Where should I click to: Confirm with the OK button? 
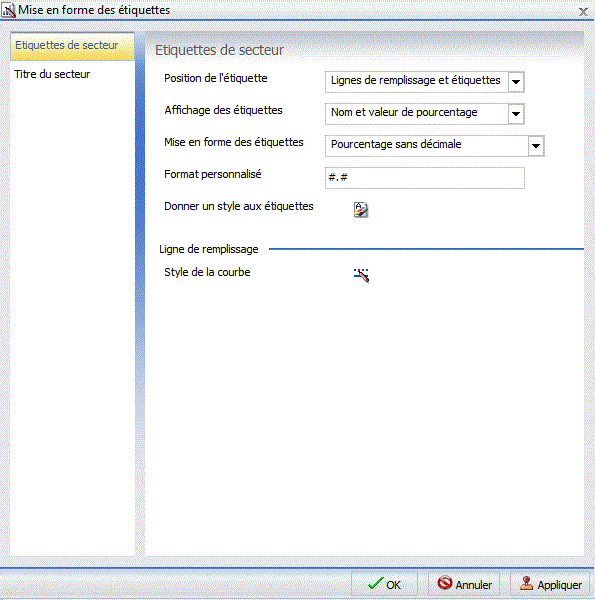pos(384,584)
